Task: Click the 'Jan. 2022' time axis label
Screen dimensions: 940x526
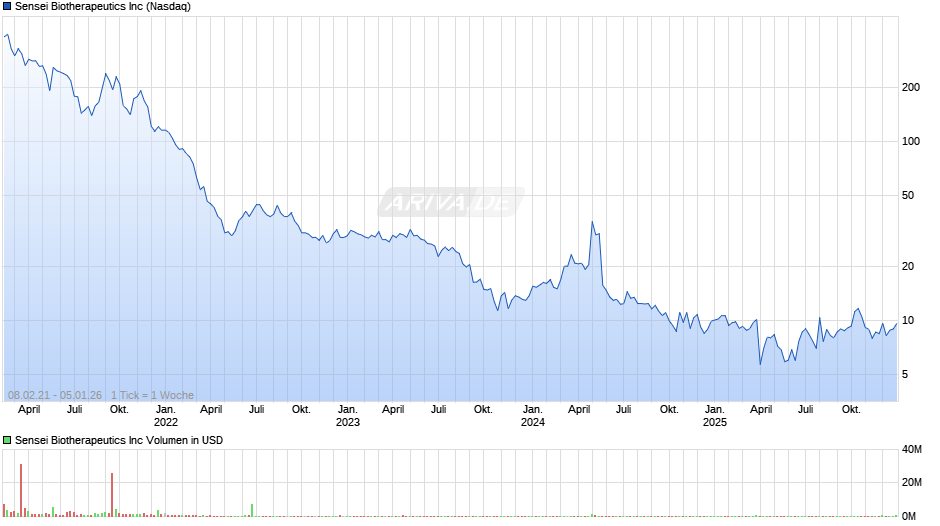Action: pos(165,416)
